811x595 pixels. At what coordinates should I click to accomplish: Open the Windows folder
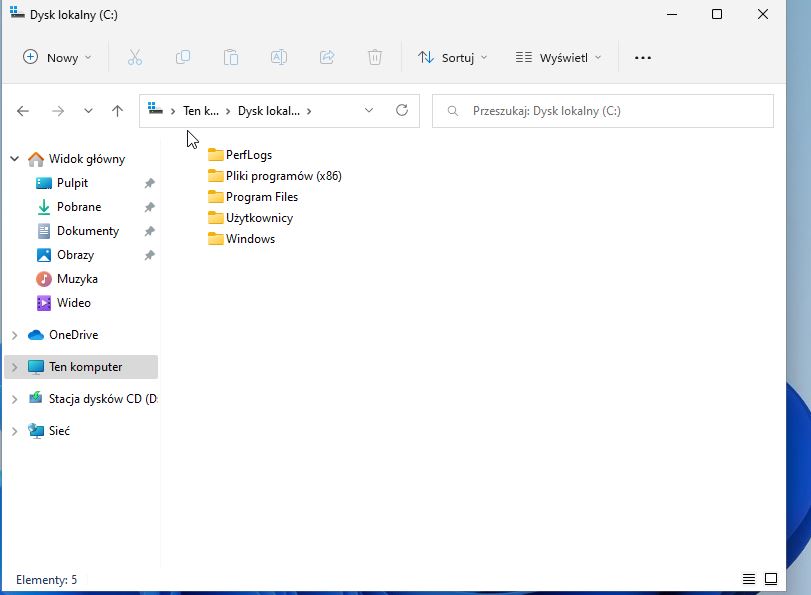tap(250, 239)
